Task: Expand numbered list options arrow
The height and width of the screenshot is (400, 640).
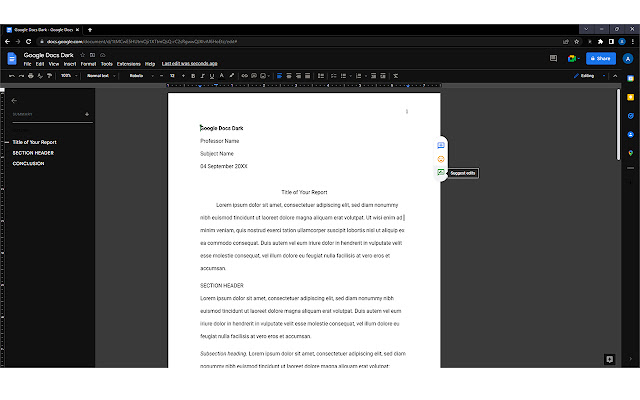Action: point(365,76)
